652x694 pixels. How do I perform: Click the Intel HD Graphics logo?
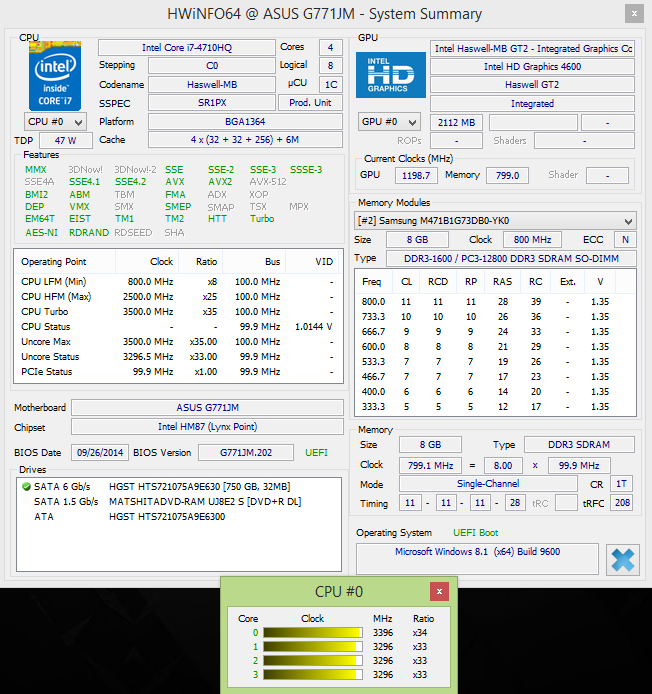pyautogui.click(x=390, y=75)
